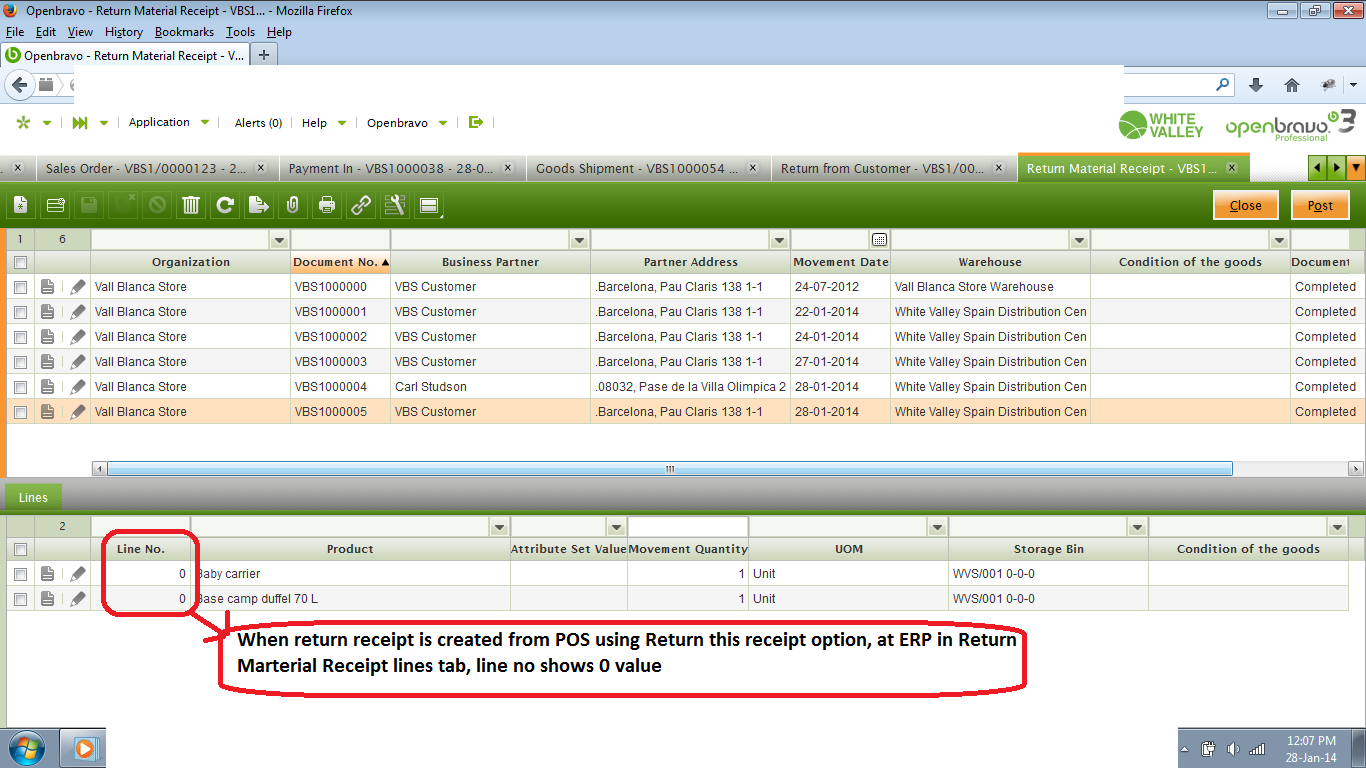Open attachments with the paperclip icon
1366x768 pixels.
coord(292,205)
